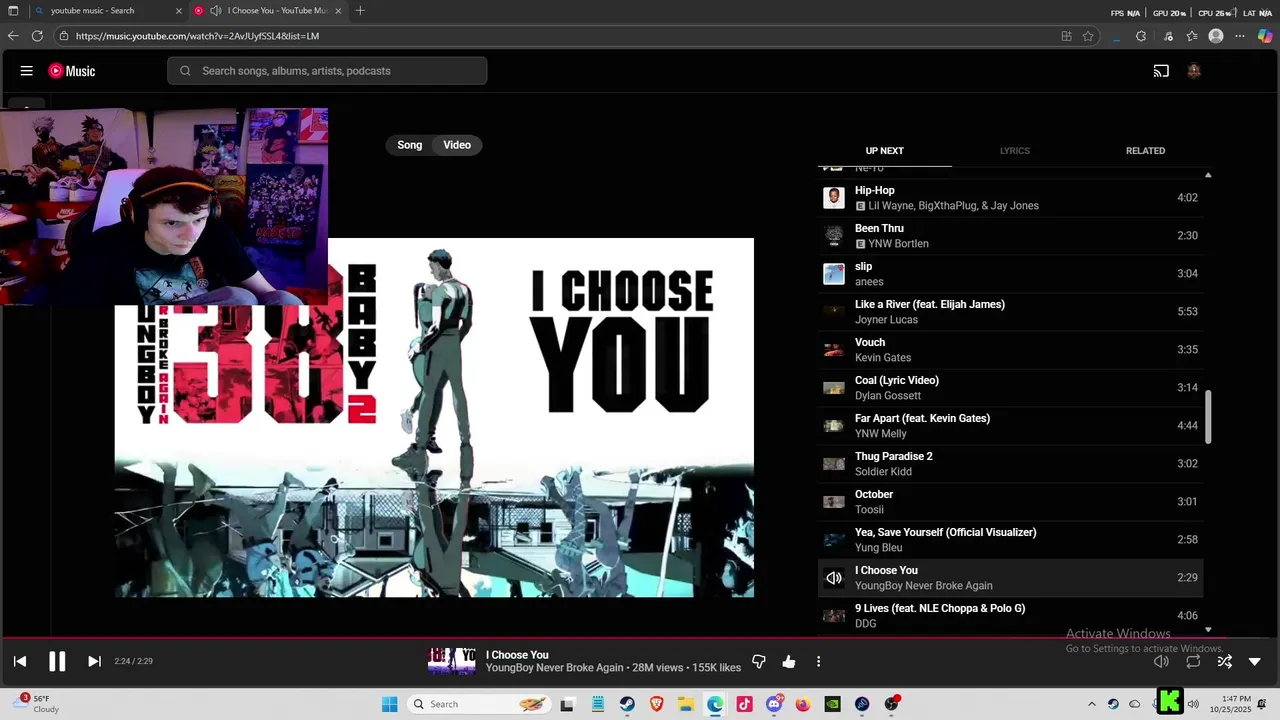Screen dimensions: 1280x720
Task: Switch to Song mode
Action: click(x=410, y=145)
